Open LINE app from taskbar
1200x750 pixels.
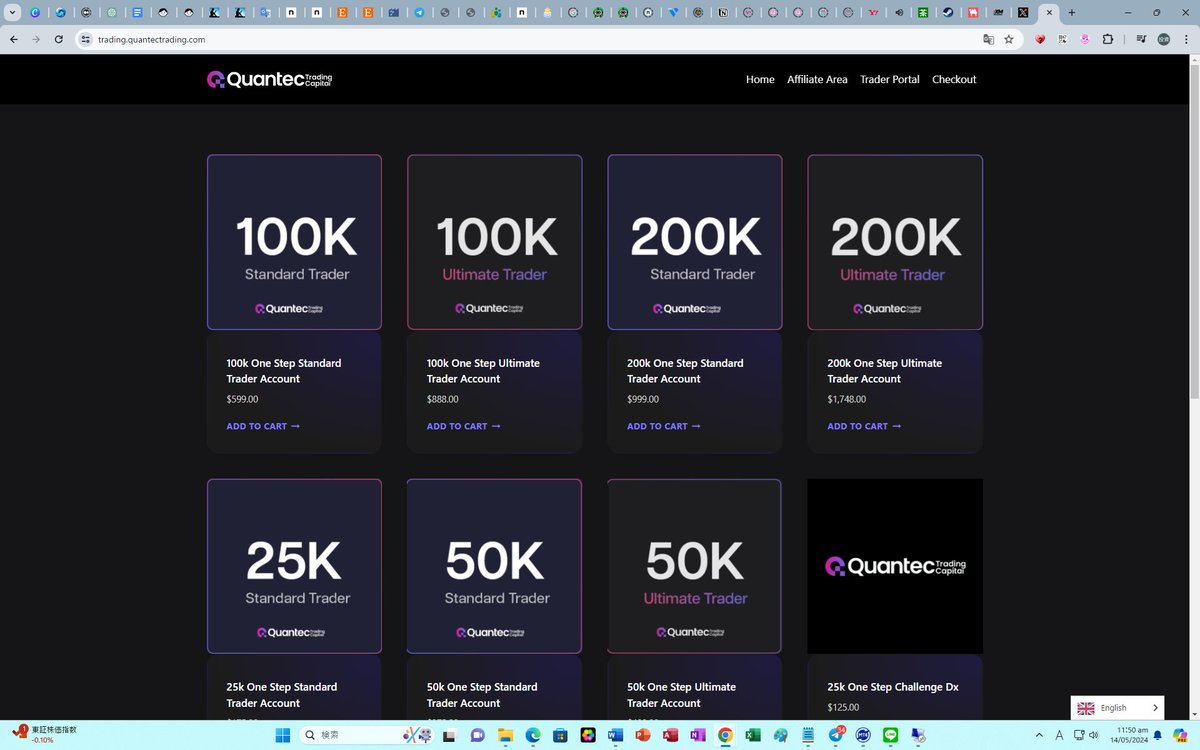tap(890, 735)
